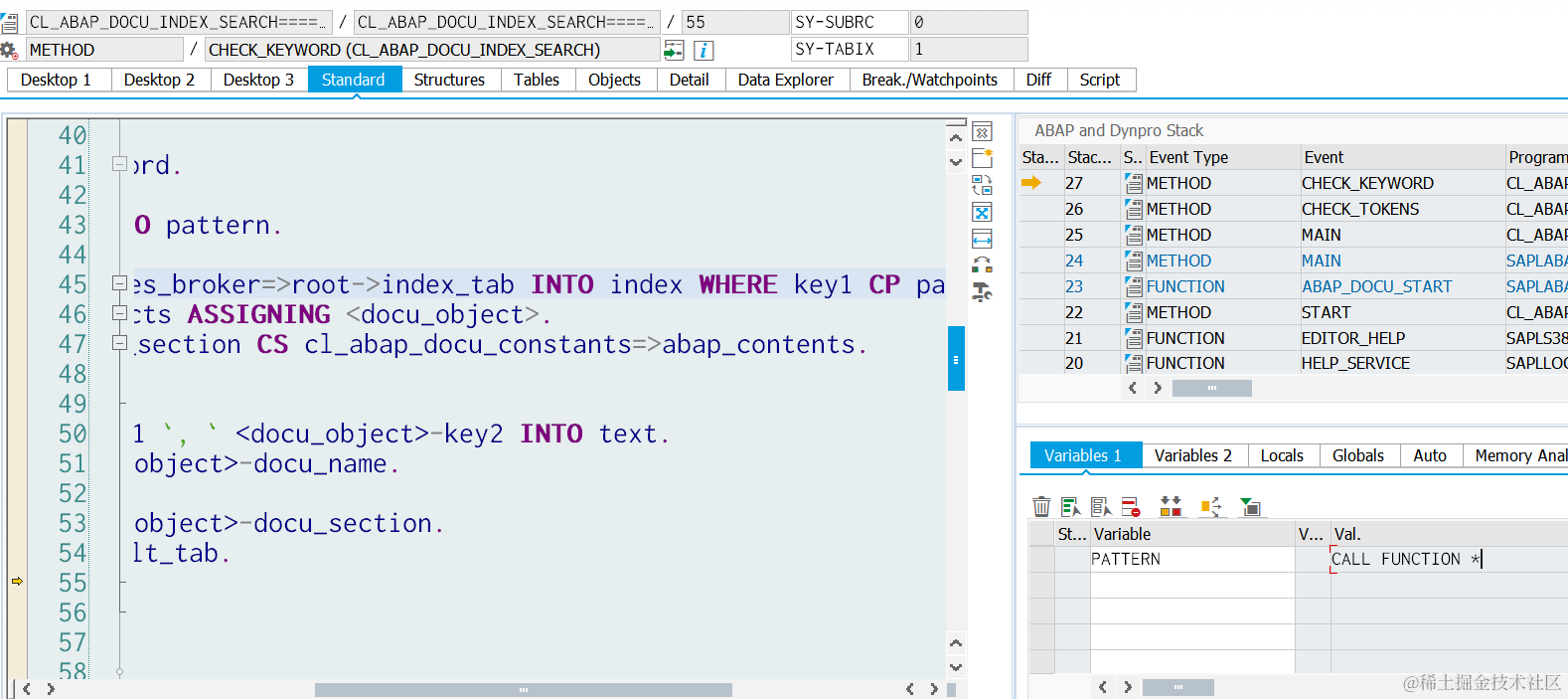Click the code editor lower scroll-down arrow
This screenshot has height=699, width=1568.
point(956,667)
